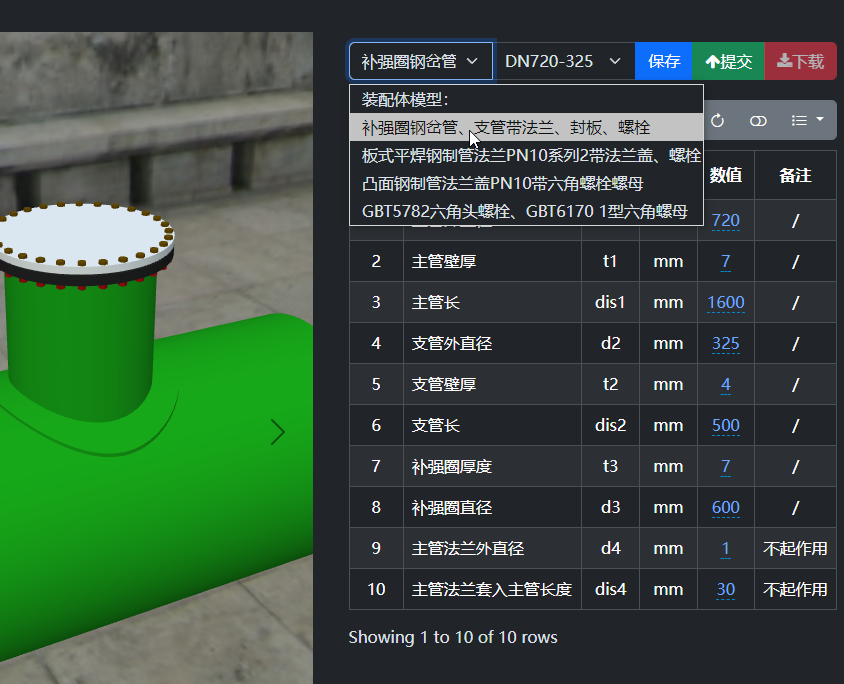Screen dimensions: 844x684
Task: Select 补强圈钢岔管、支管带法兰、封板、螺栓 option
Action: (x=505, y=127)
